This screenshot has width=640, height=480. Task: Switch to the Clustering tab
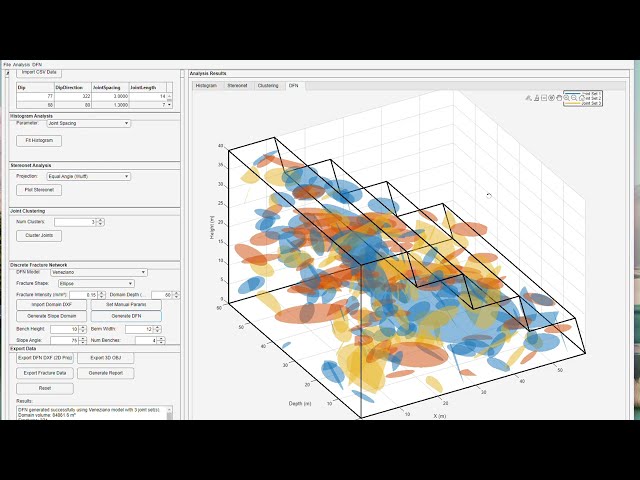pos(268,86)
